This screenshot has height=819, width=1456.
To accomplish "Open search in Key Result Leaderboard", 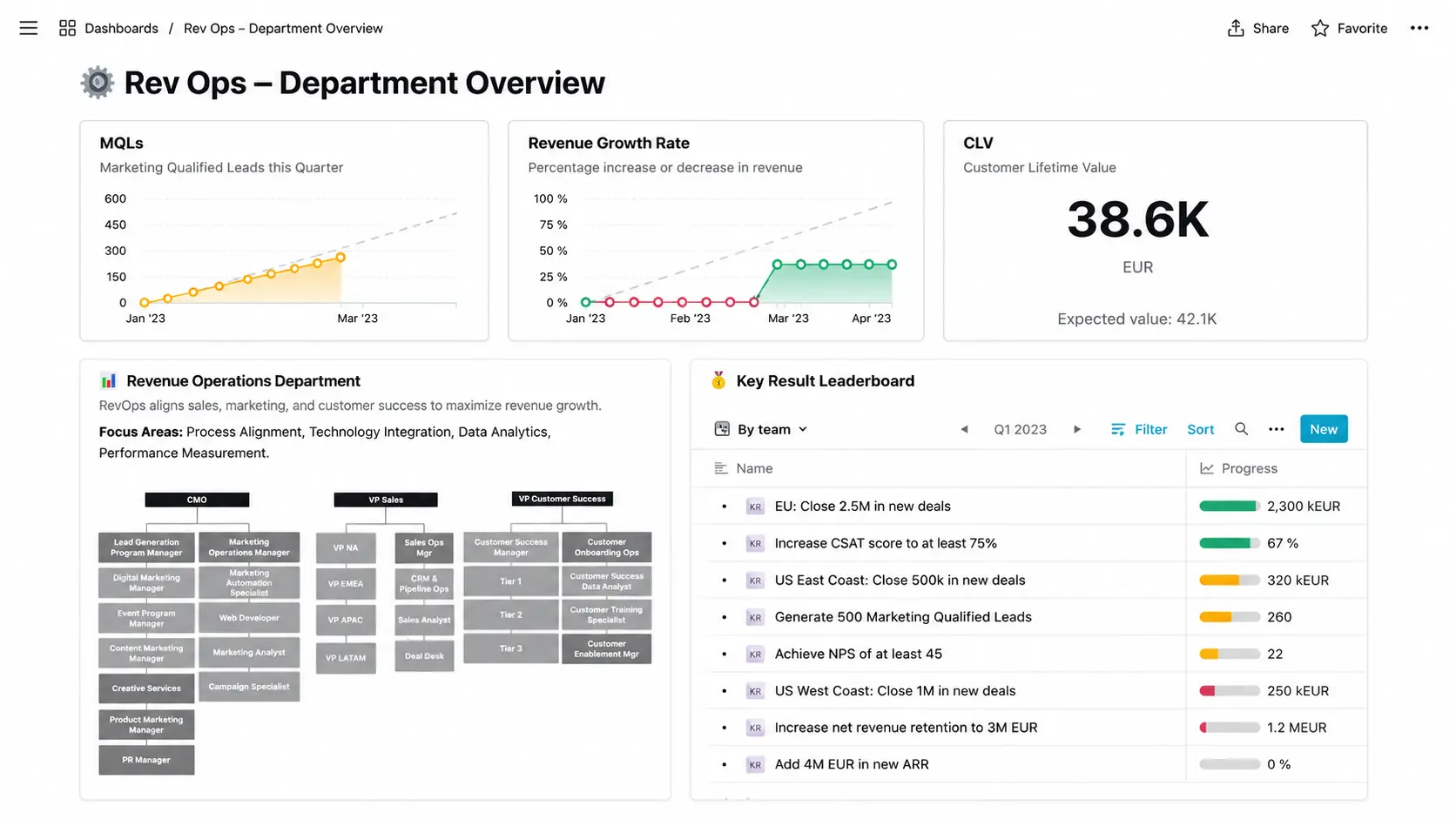I will tap(1242, 429).
